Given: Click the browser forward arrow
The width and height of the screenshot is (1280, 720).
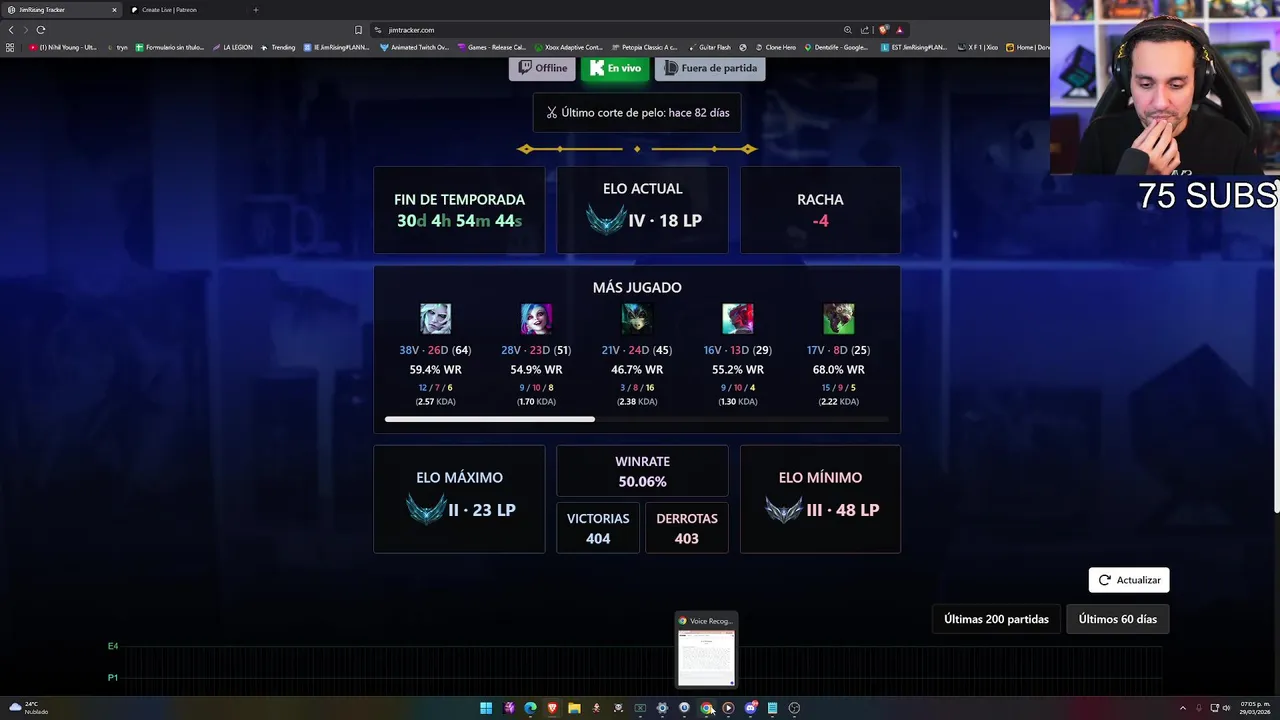Looking at the screenshot, I should 26,30.
